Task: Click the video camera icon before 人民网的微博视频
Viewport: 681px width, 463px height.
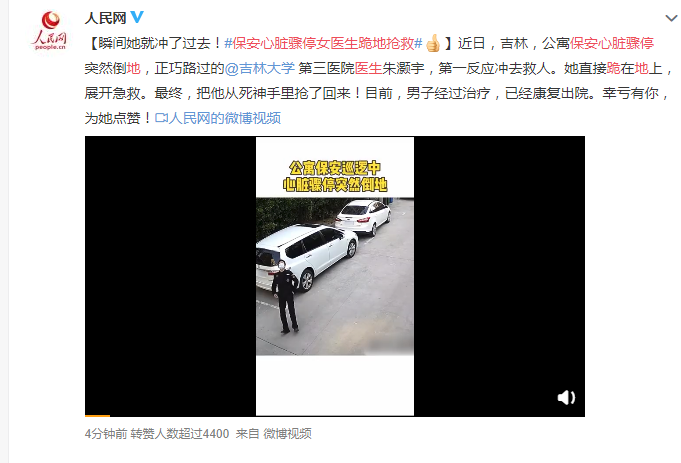Action: 161,118
